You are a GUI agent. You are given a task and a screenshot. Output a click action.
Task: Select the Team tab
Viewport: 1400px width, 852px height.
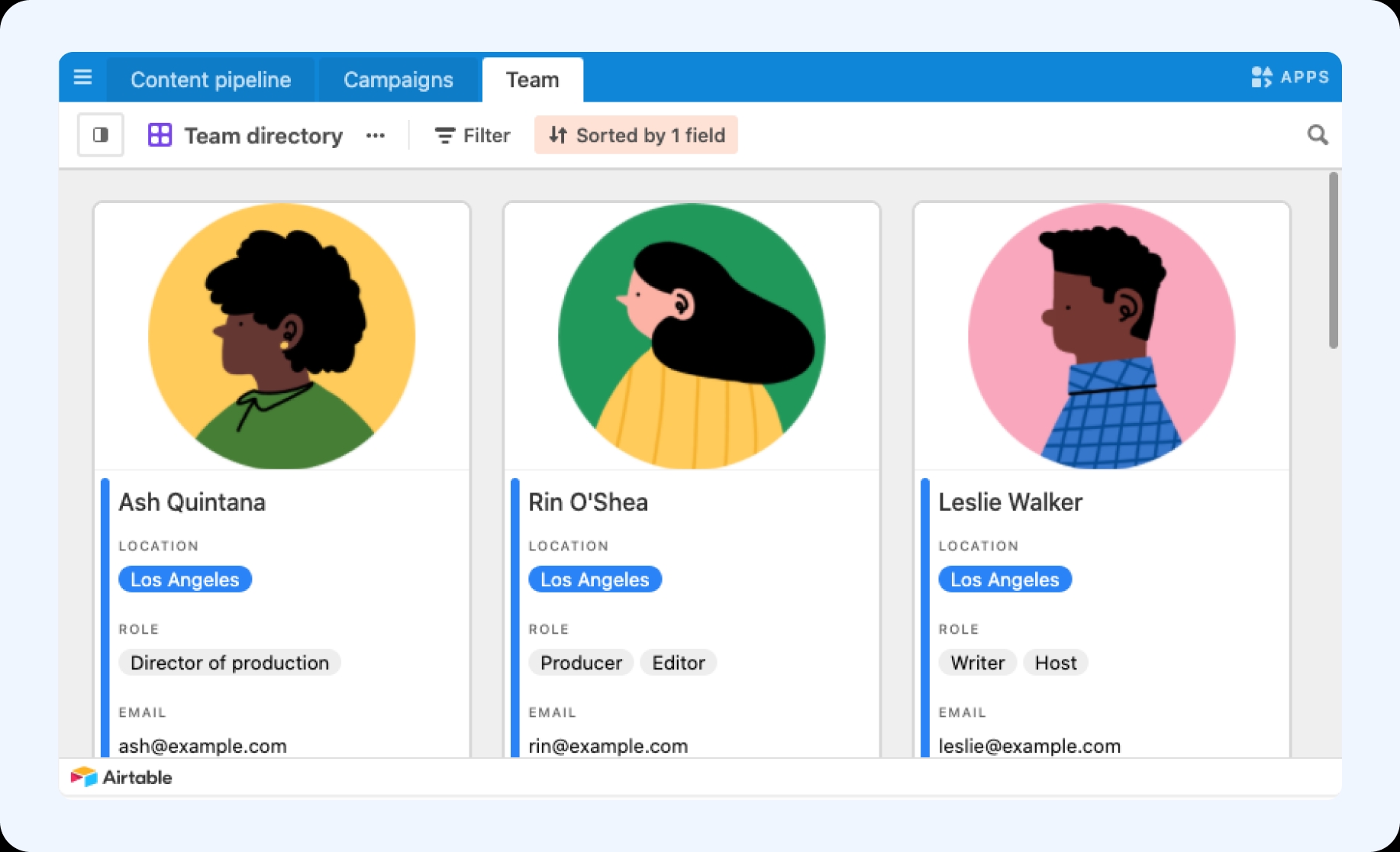click(533, 79)
